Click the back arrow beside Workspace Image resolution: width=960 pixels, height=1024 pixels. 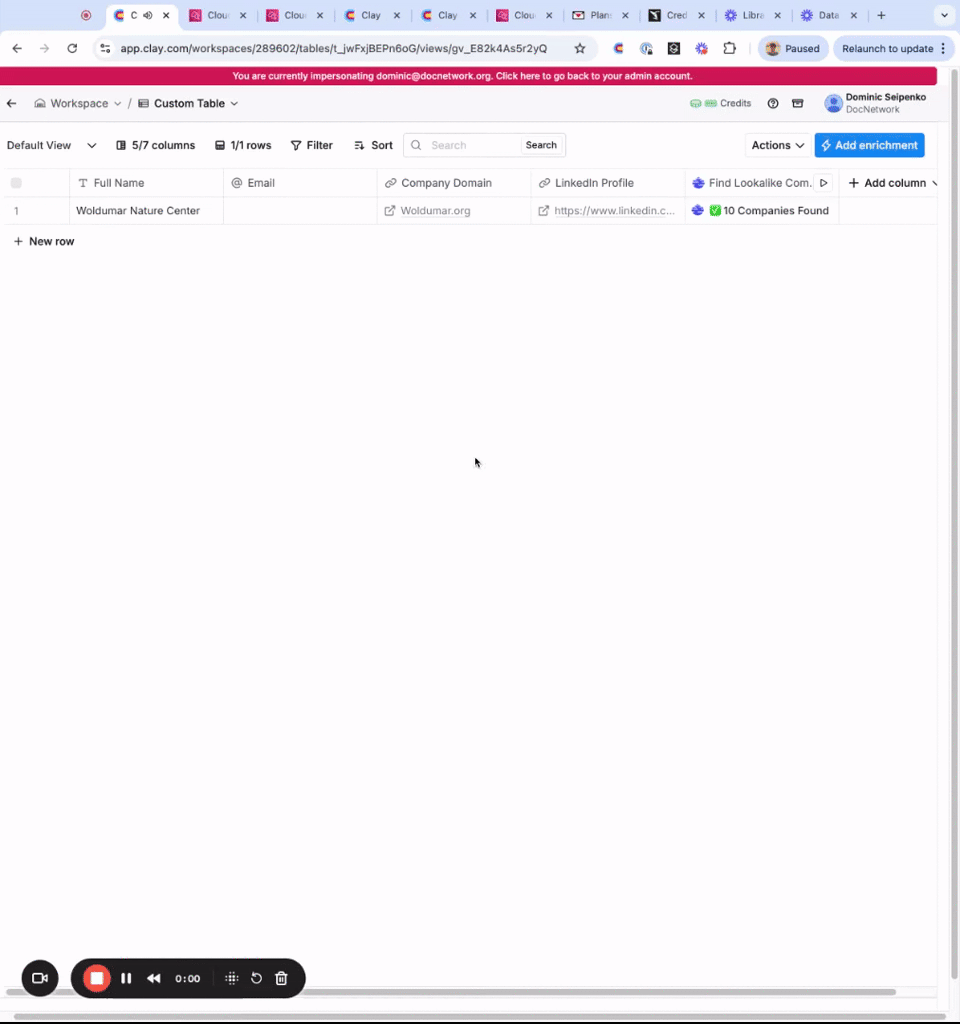click(11, 103)
